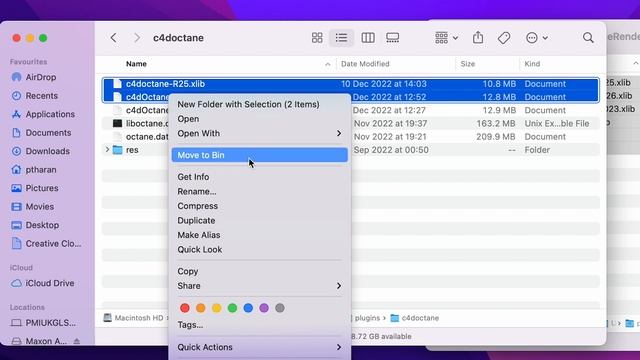Open Desktop in the sidebar

[42, 225]
